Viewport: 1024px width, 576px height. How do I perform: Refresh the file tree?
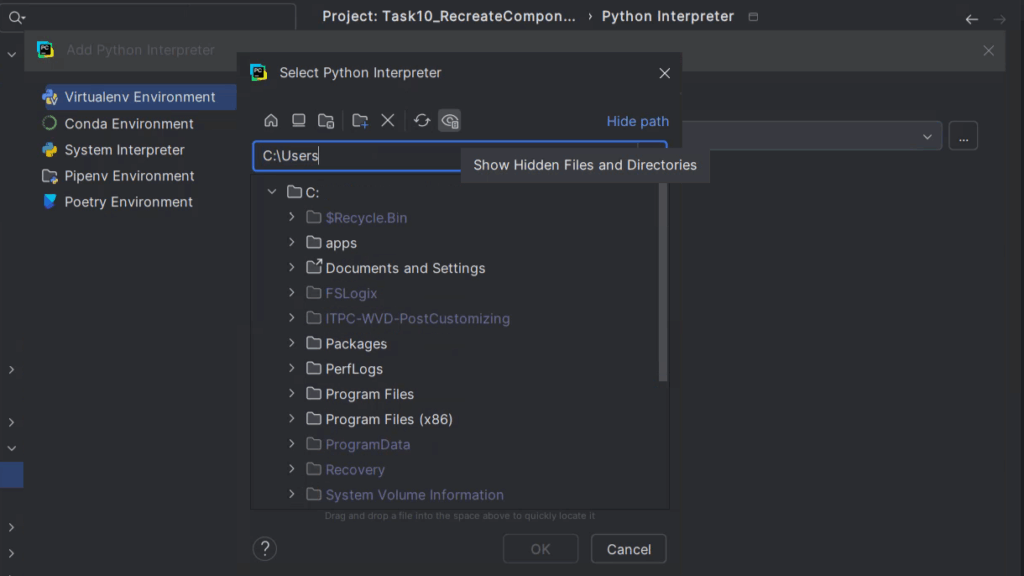[422, 121]
